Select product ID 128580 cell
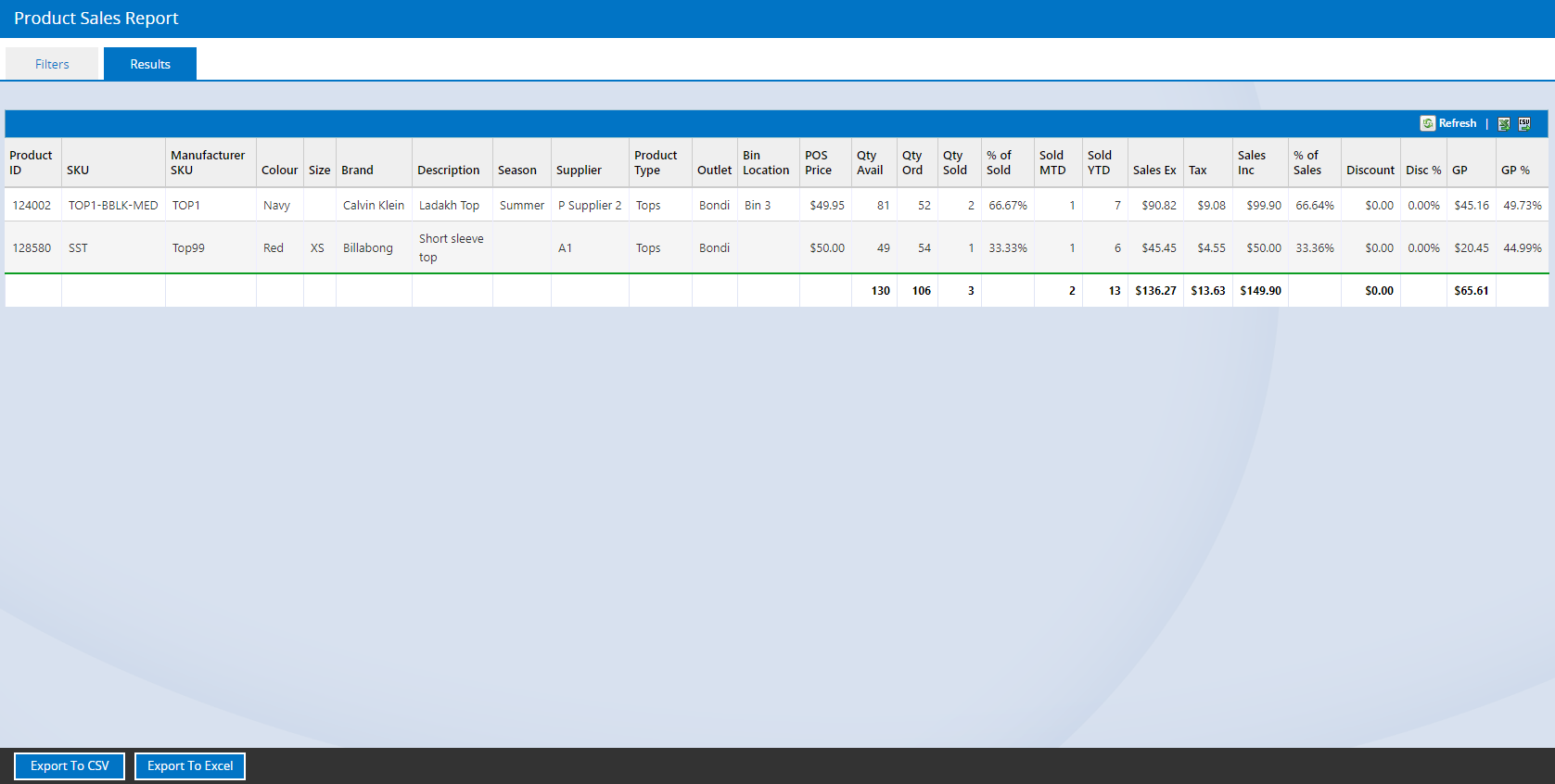The height and width of the screenshot is (784, 1555). 32,247
